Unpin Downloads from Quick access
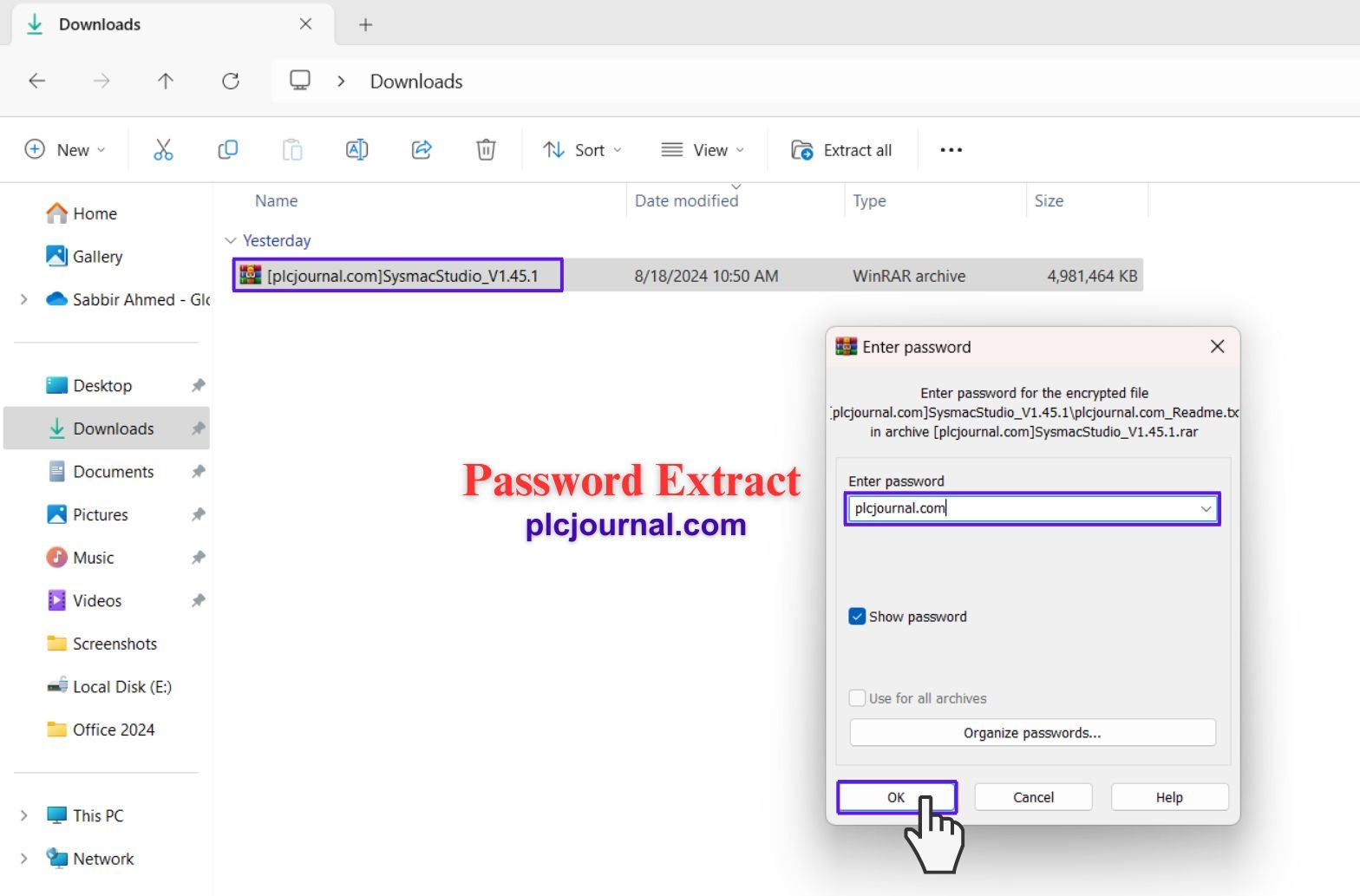 199,428
